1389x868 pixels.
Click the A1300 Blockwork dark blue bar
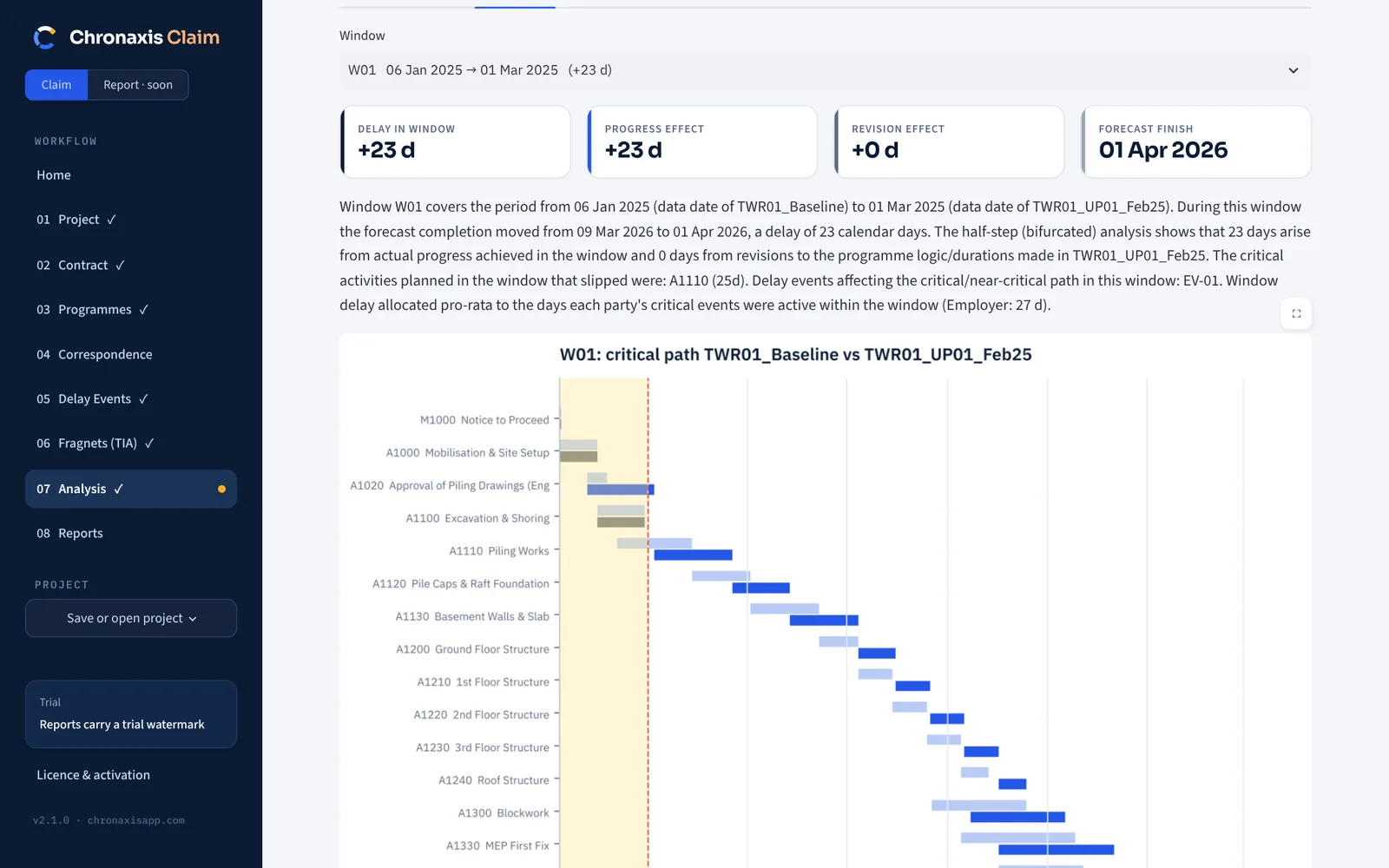point(1017,817)
